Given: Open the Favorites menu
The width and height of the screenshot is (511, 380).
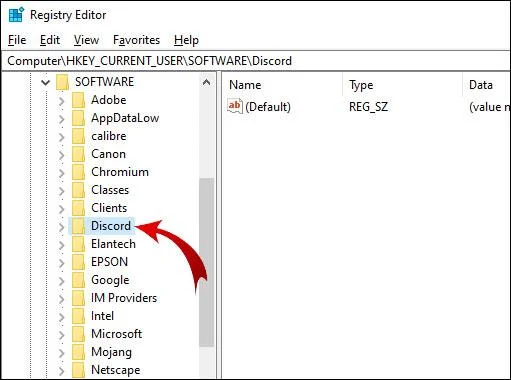Looking at the screenshot, I should pyautogui.click(x=136, y=40).
